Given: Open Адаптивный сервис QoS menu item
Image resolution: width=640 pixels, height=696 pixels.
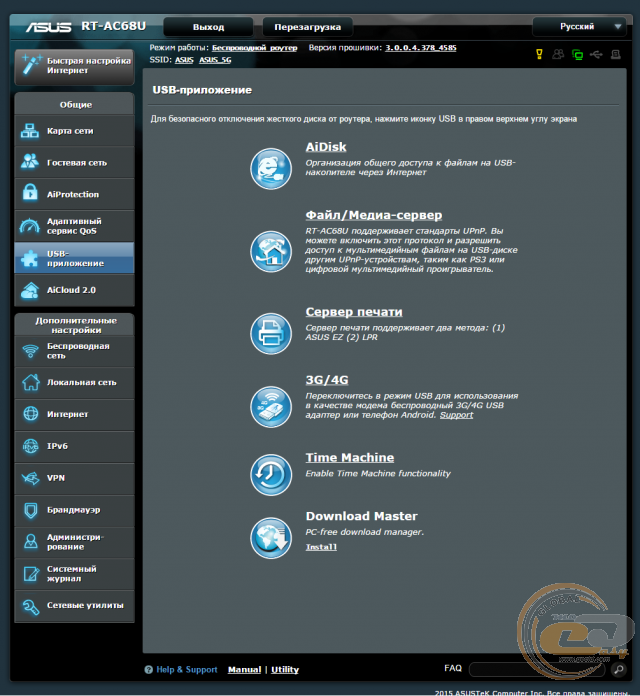Looking at the screenshot, I should 75,226.
